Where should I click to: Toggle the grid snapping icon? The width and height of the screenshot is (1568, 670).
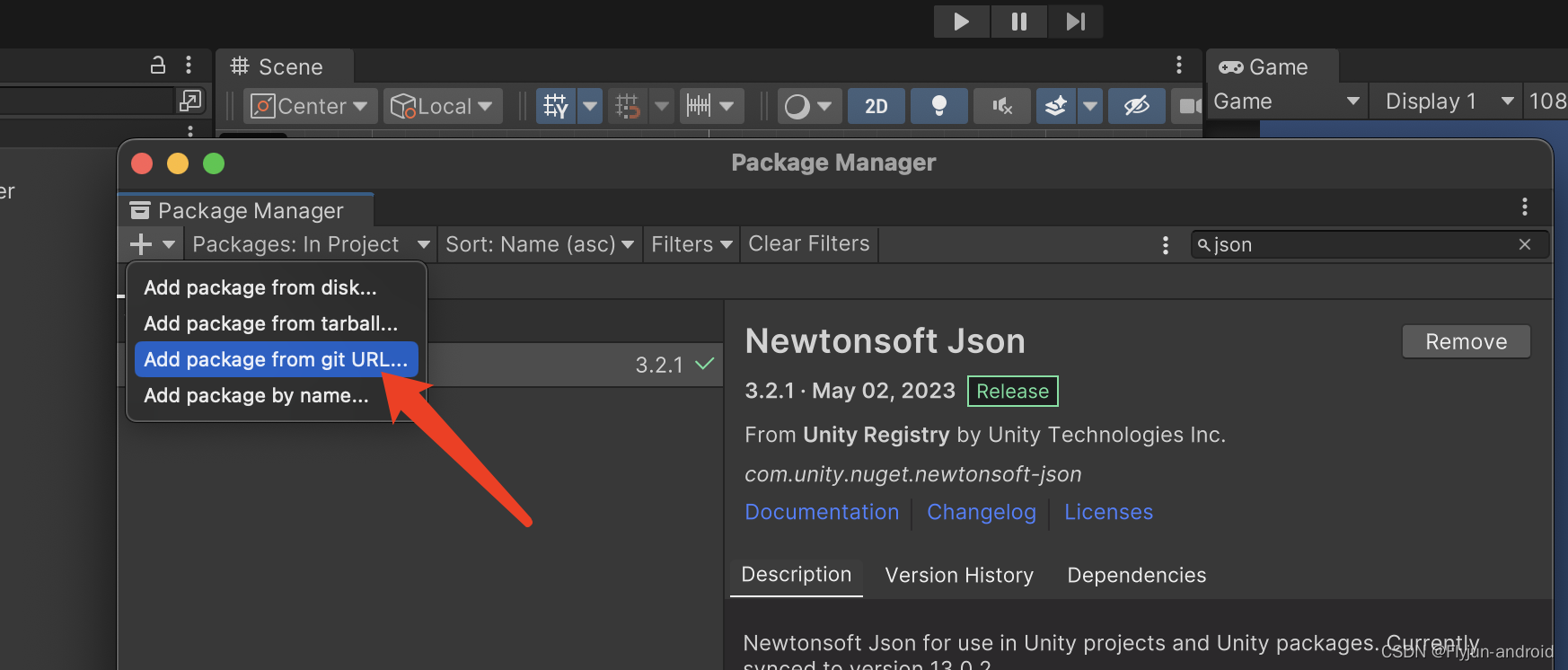click(628, 106)
